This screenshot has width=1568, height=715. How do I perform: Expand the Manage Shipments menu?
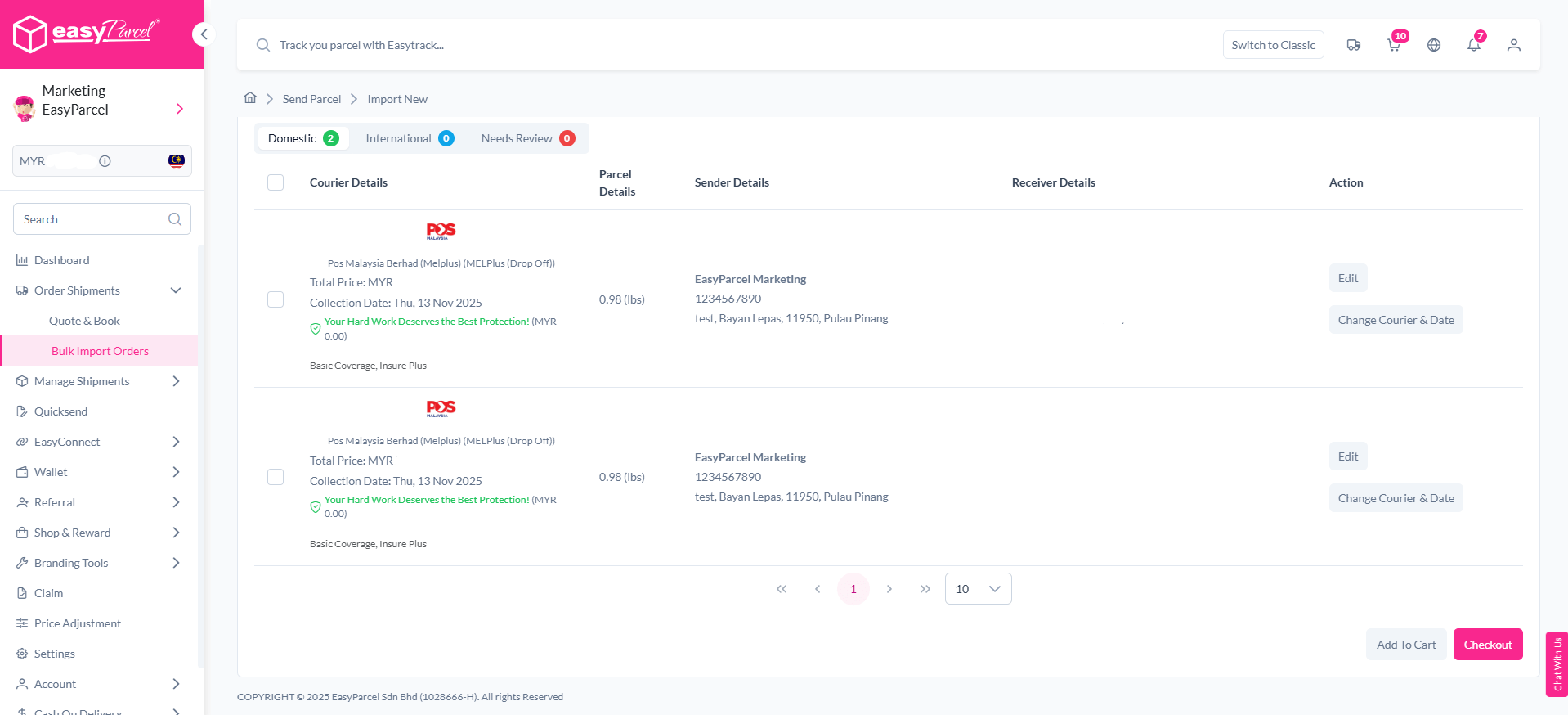[176, 381]
